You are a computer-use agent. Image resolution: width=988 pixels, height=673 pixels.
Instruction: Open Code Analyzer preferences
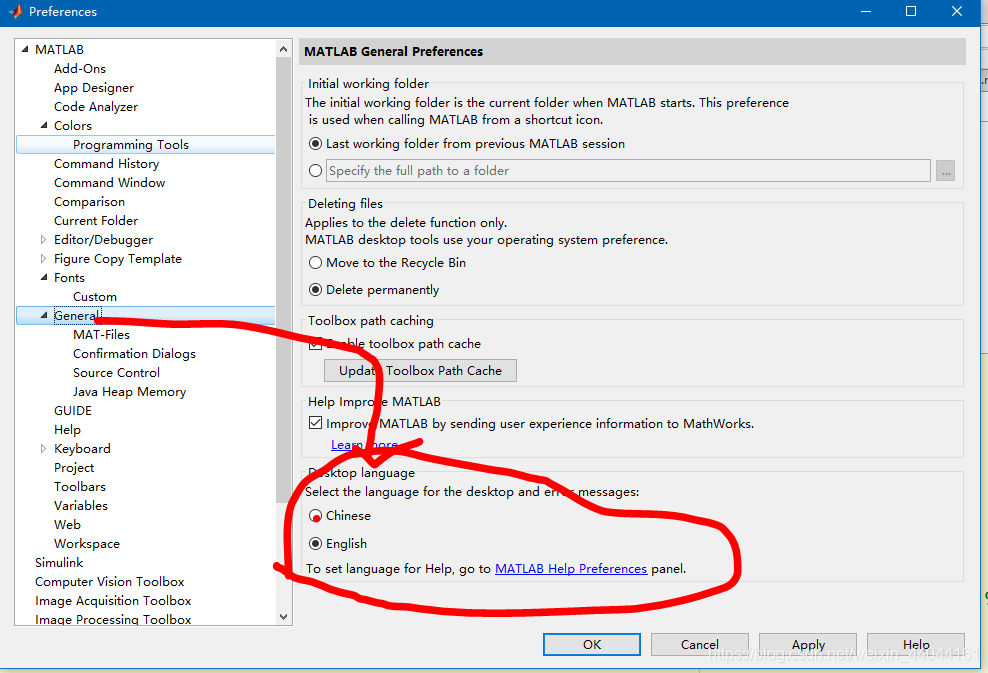[x=96, y=106]
